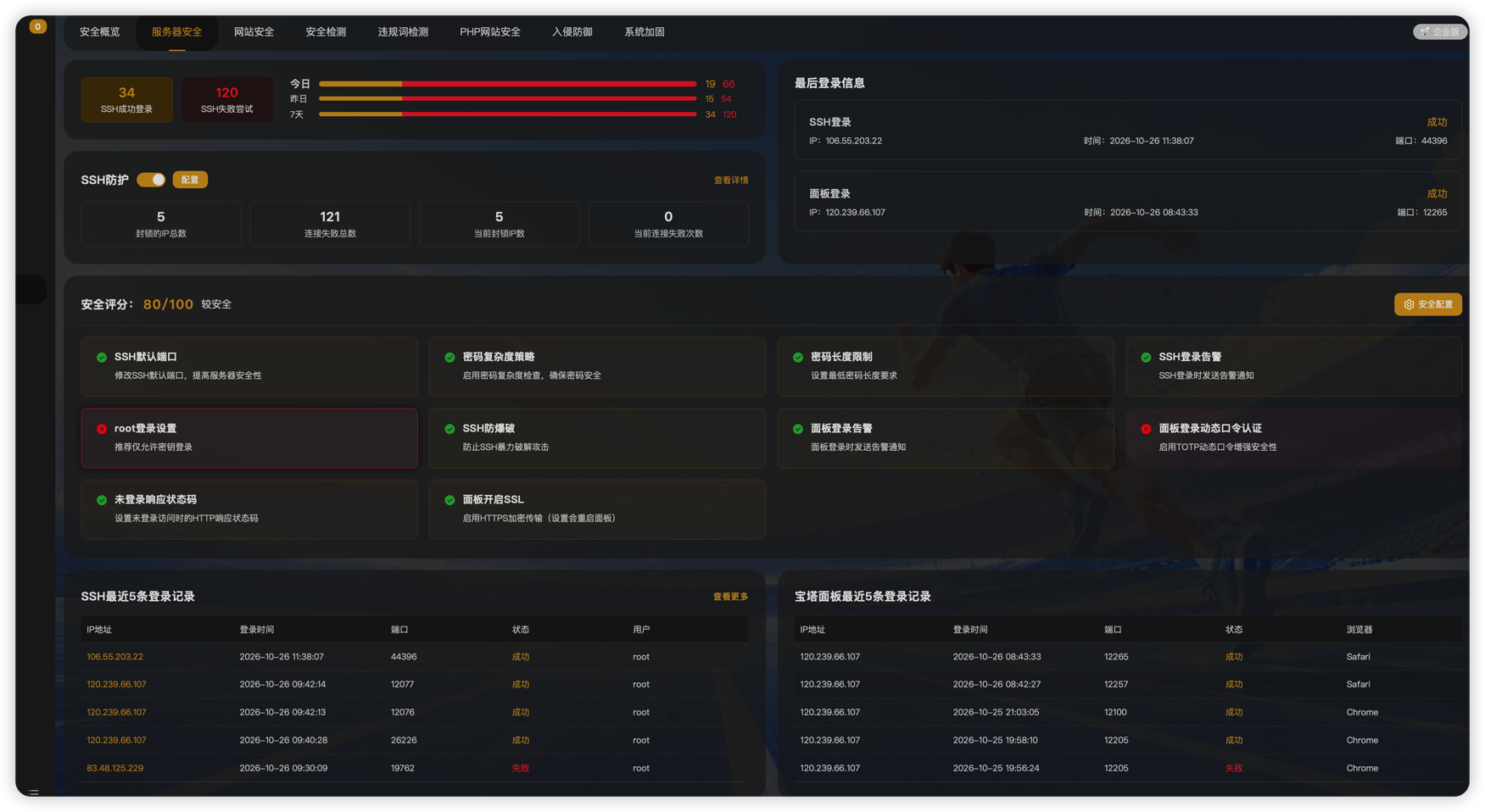1485x812 pixels.
Task: Open the 安全检测 tab
Action: [x=326, y=32]
